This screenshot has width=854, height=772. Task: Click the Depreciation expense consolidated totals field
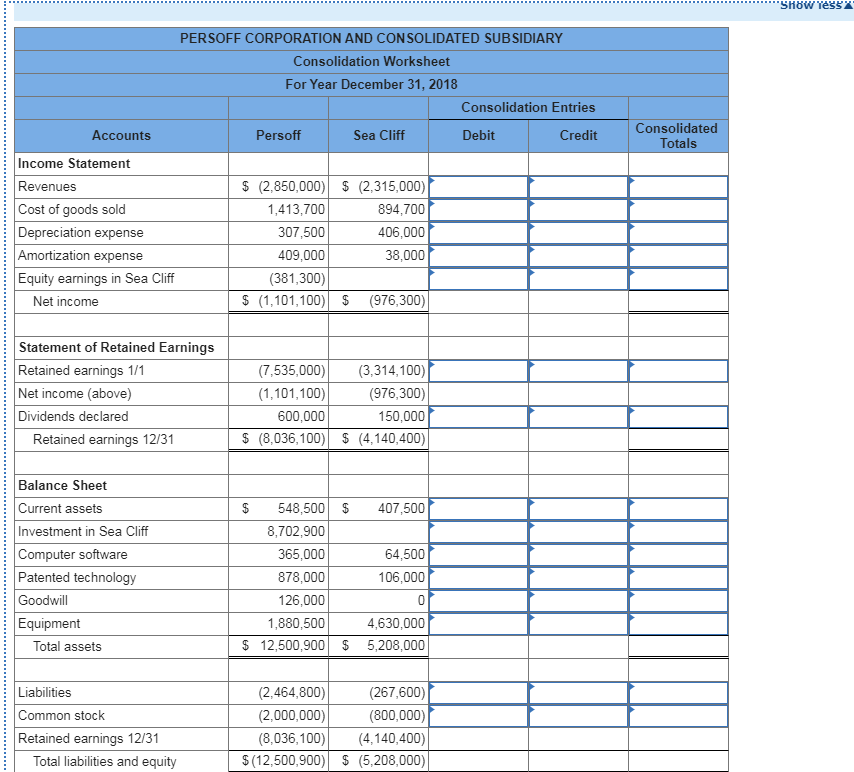point(676,232)
